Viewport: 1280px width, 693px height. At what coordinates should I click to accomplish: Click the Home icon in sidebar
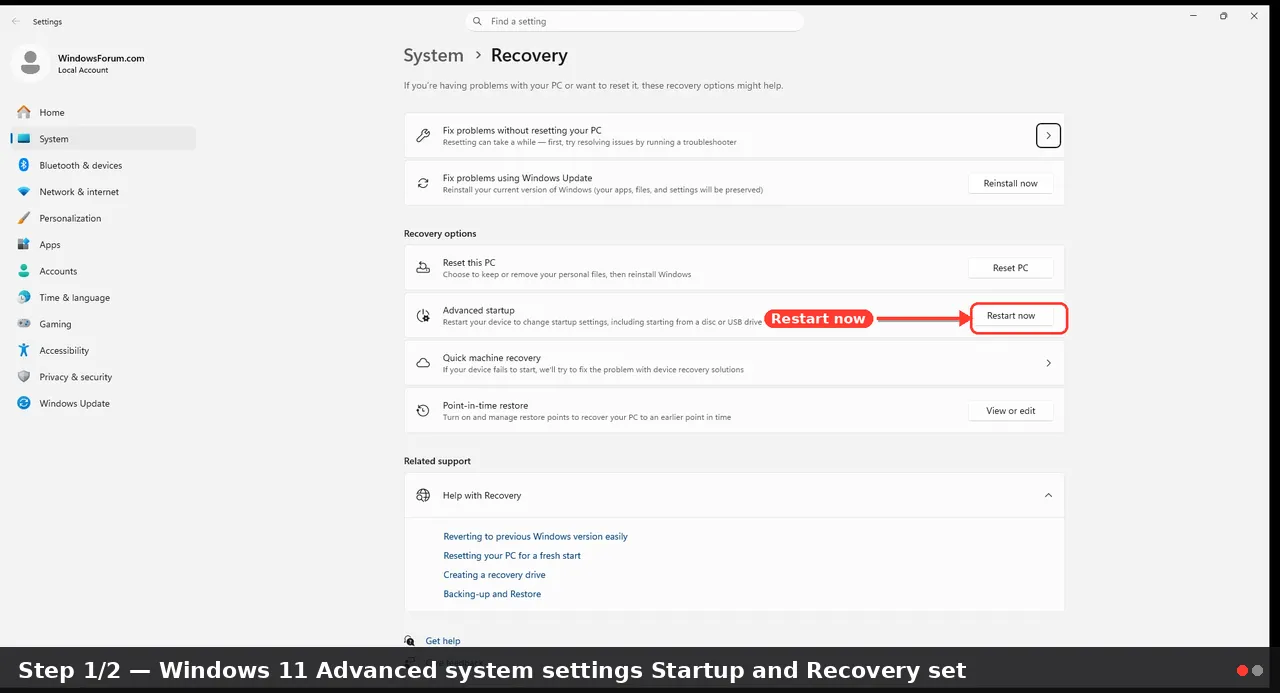[23, 112]
